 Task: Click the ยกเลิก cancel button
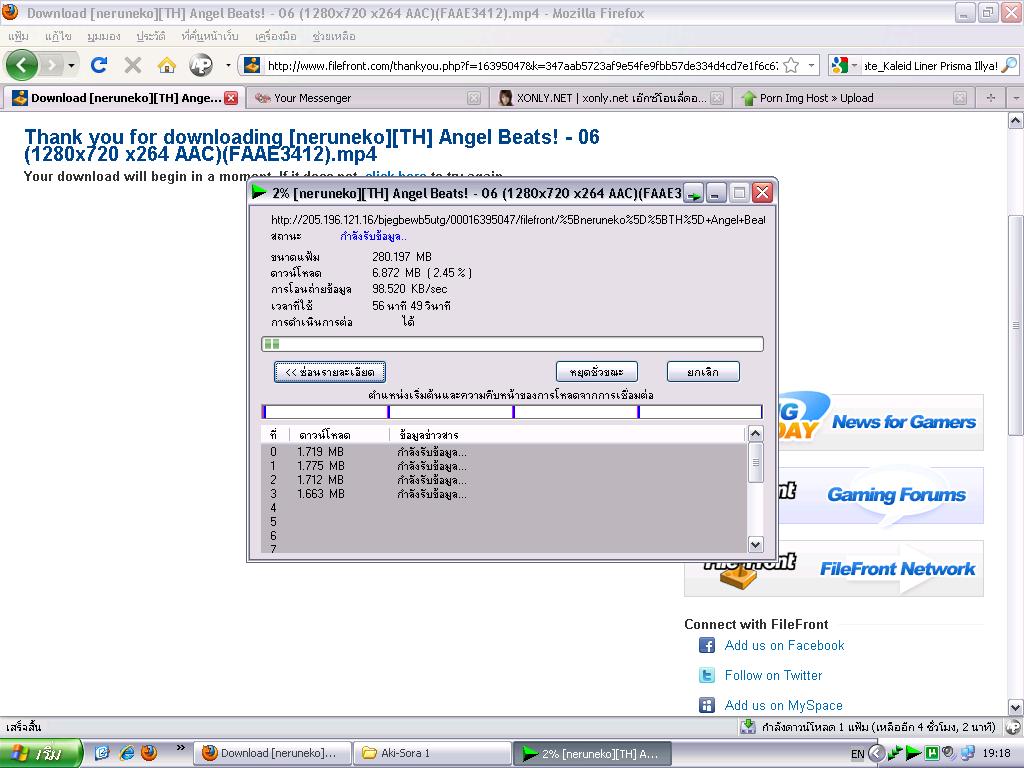point(703,372)
